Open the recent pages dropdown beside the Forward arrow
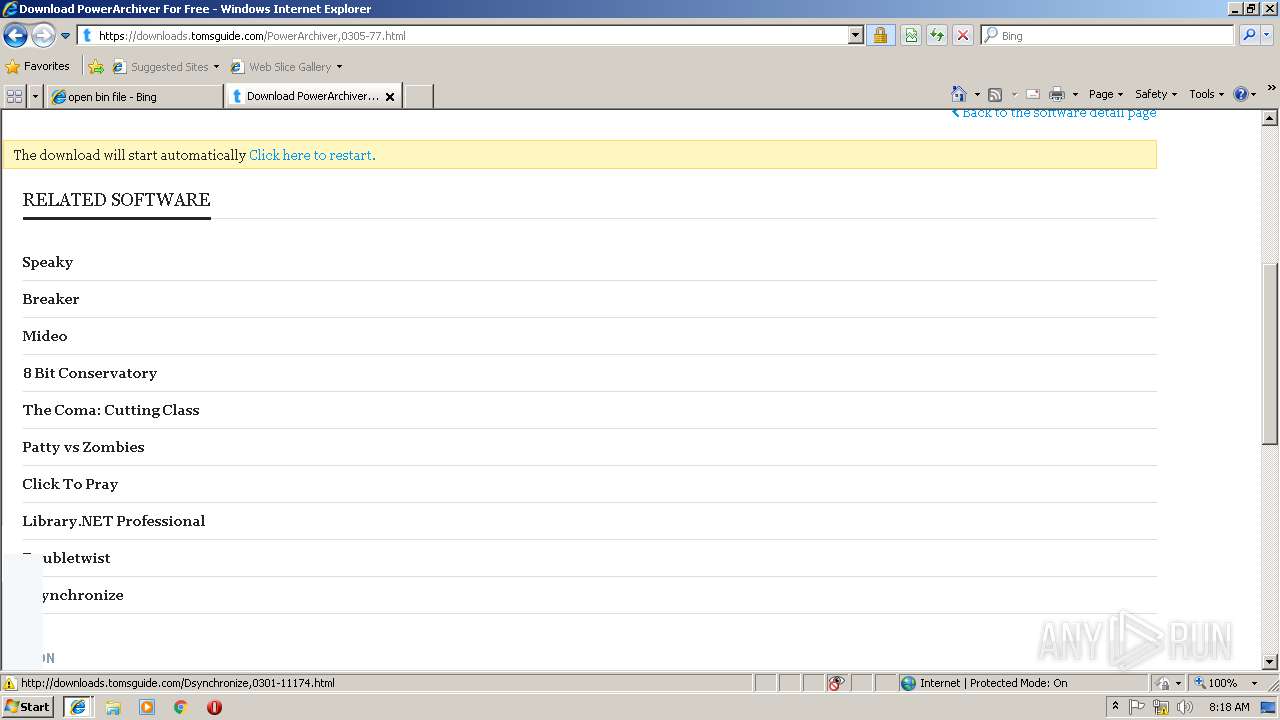The image size is (1280, 720). click(x=66, y=36)
